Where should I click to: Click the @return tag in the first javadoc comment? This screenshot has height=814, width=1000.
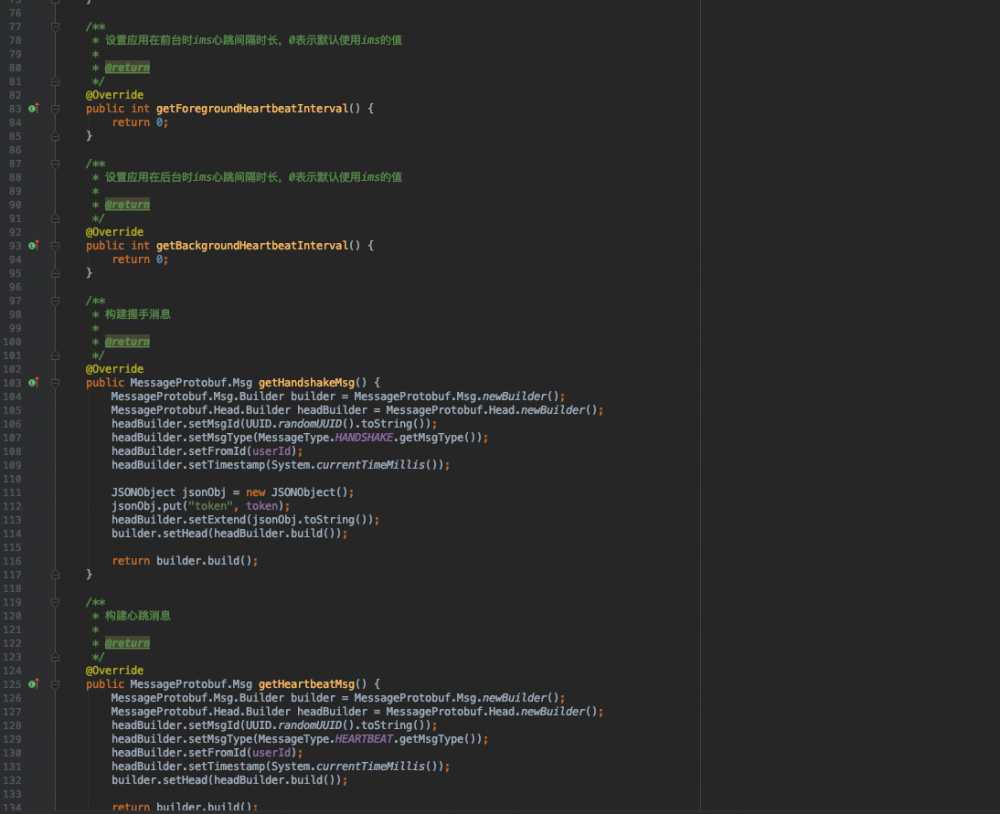click(x=127, y=67)
